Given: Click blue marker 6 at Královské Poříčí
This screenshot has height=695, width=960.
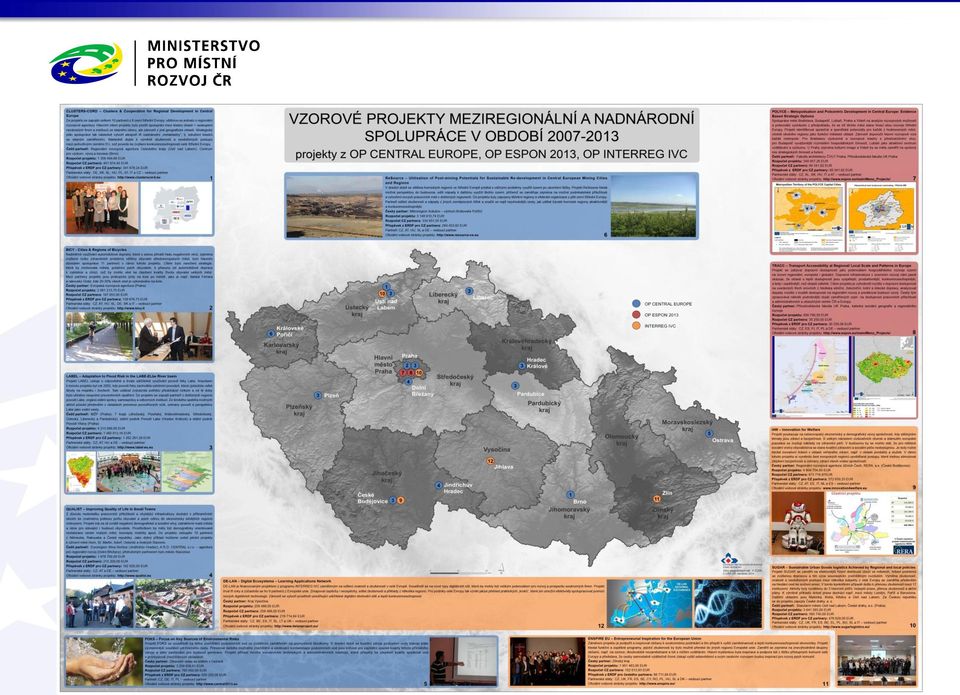Looking at the screenshot, I should pos(271,334).
